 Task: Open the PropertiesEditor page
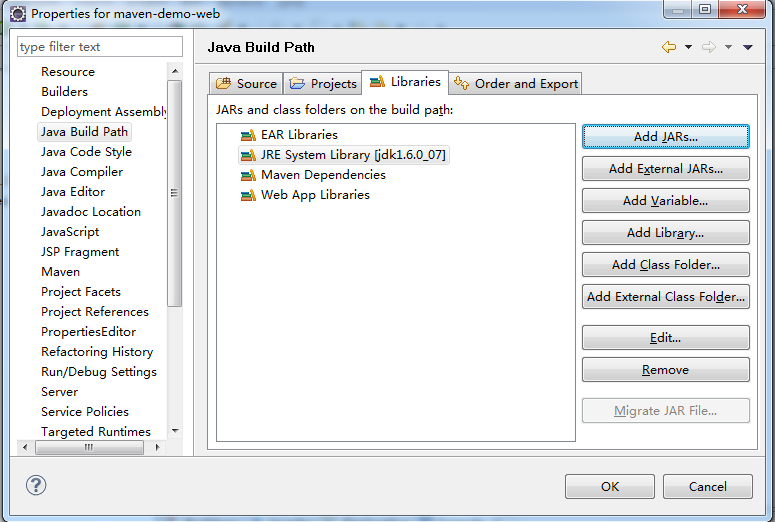[x=88, y=332]
